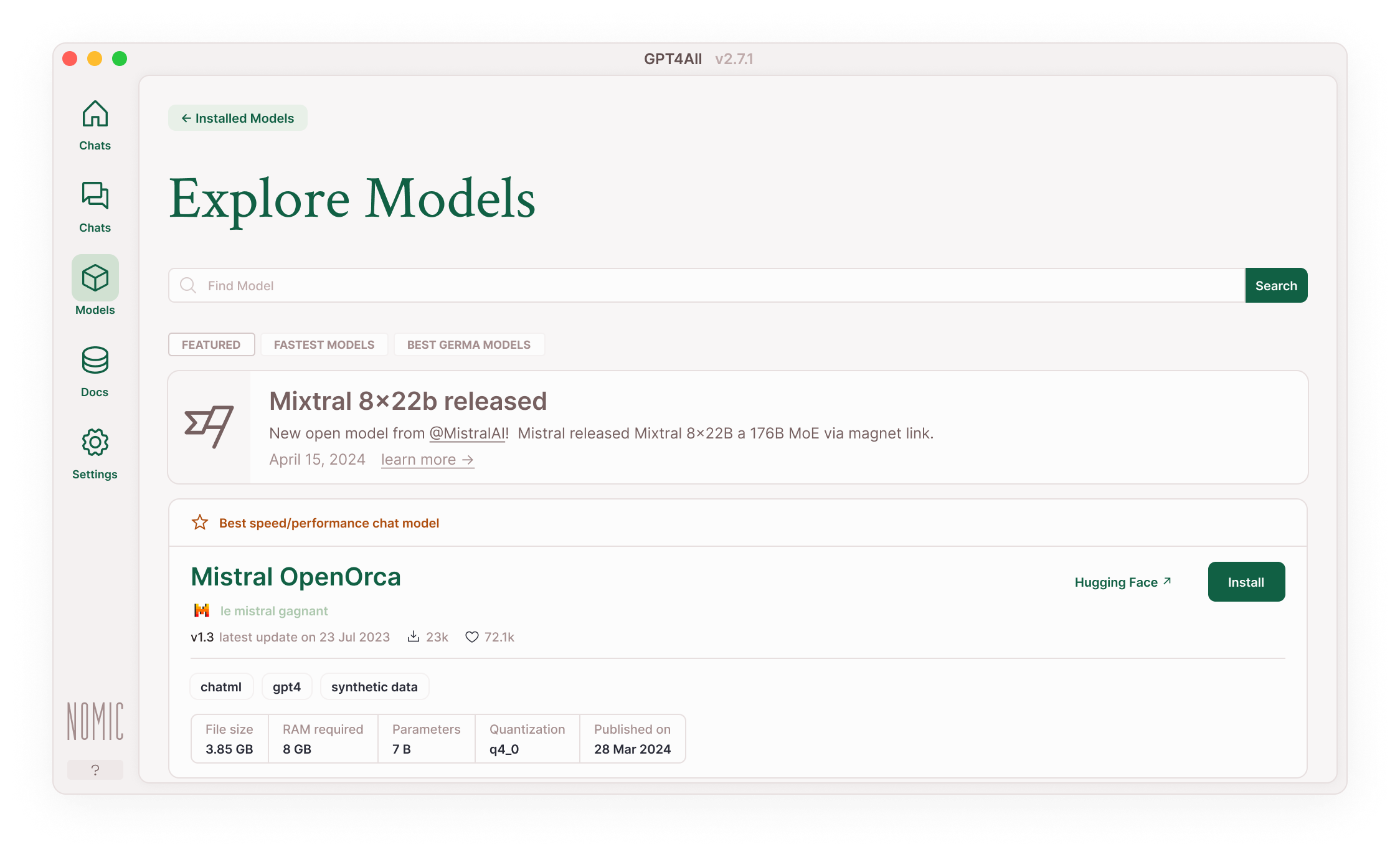This screenshot has width=1400, height=857.
Task: Click the Nomic logo
Action: coord(95,721)
